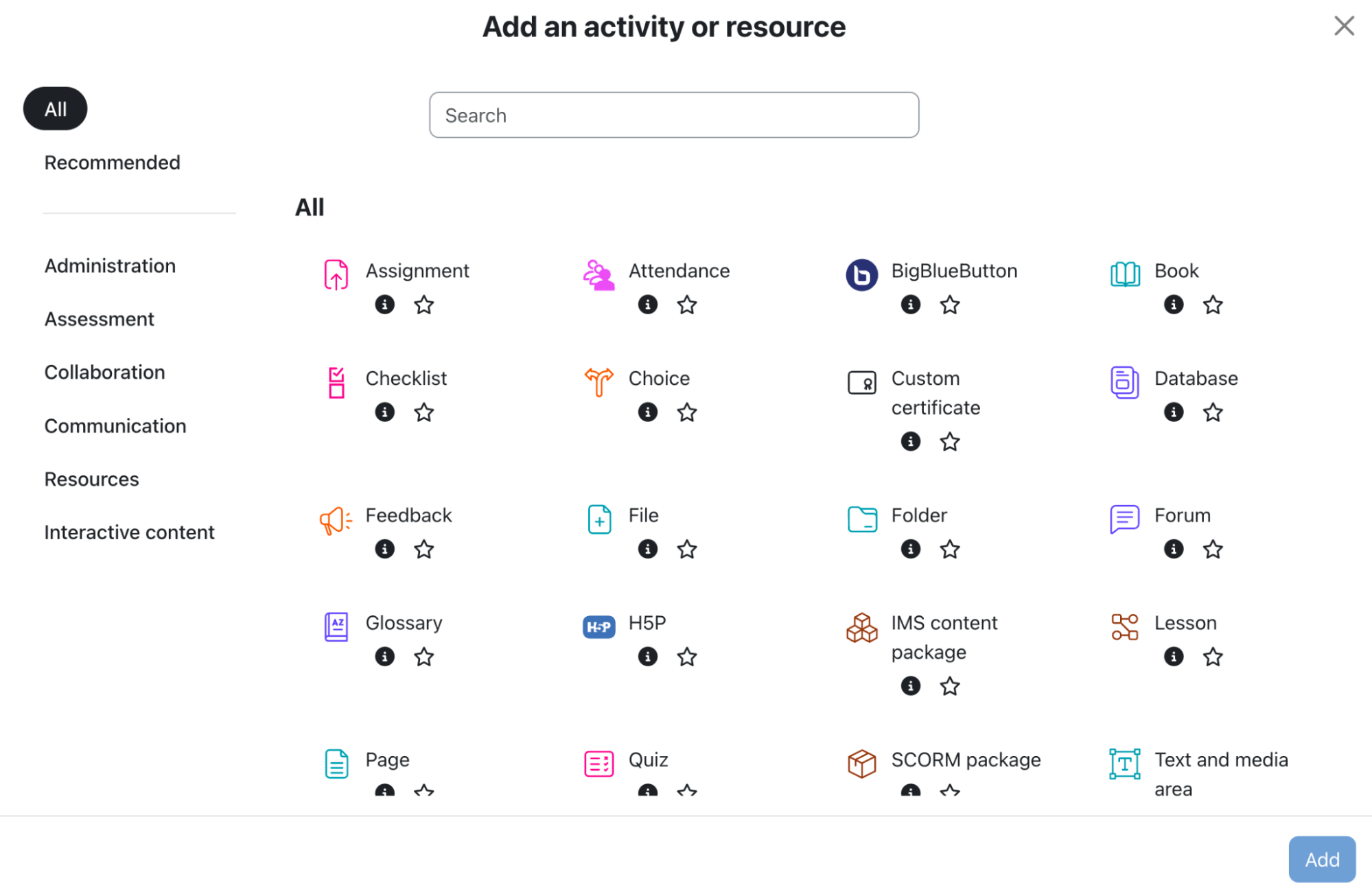
Task: Pick the Checklist activity icon
Action: 336,382
